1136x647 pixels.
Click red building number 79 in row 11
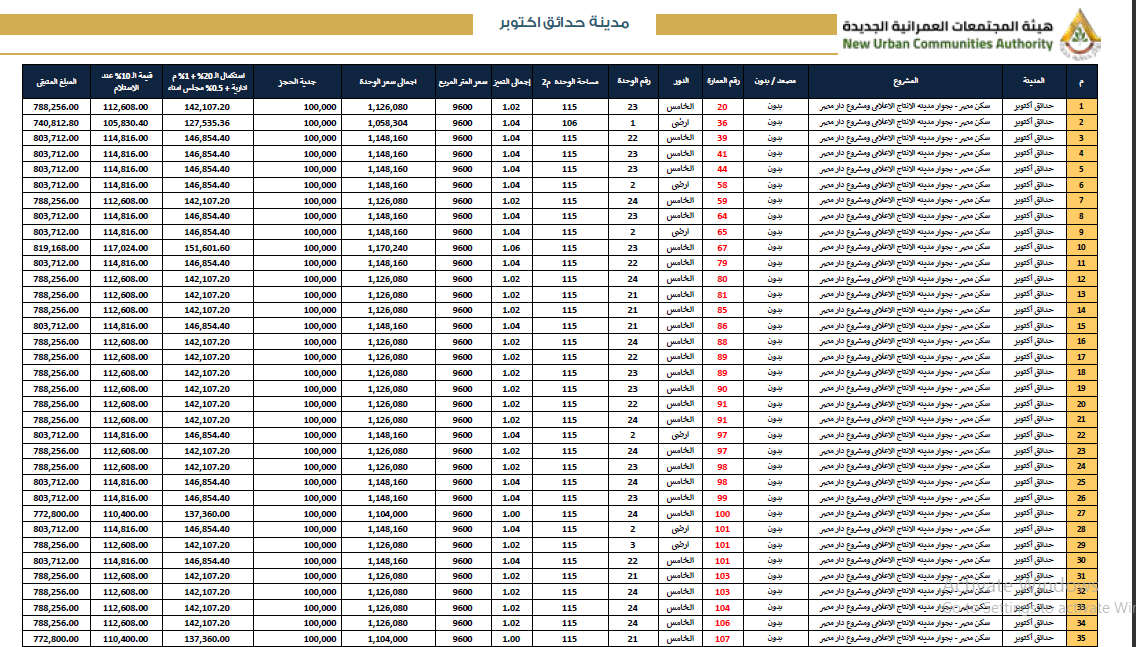[x=722, y=264]
